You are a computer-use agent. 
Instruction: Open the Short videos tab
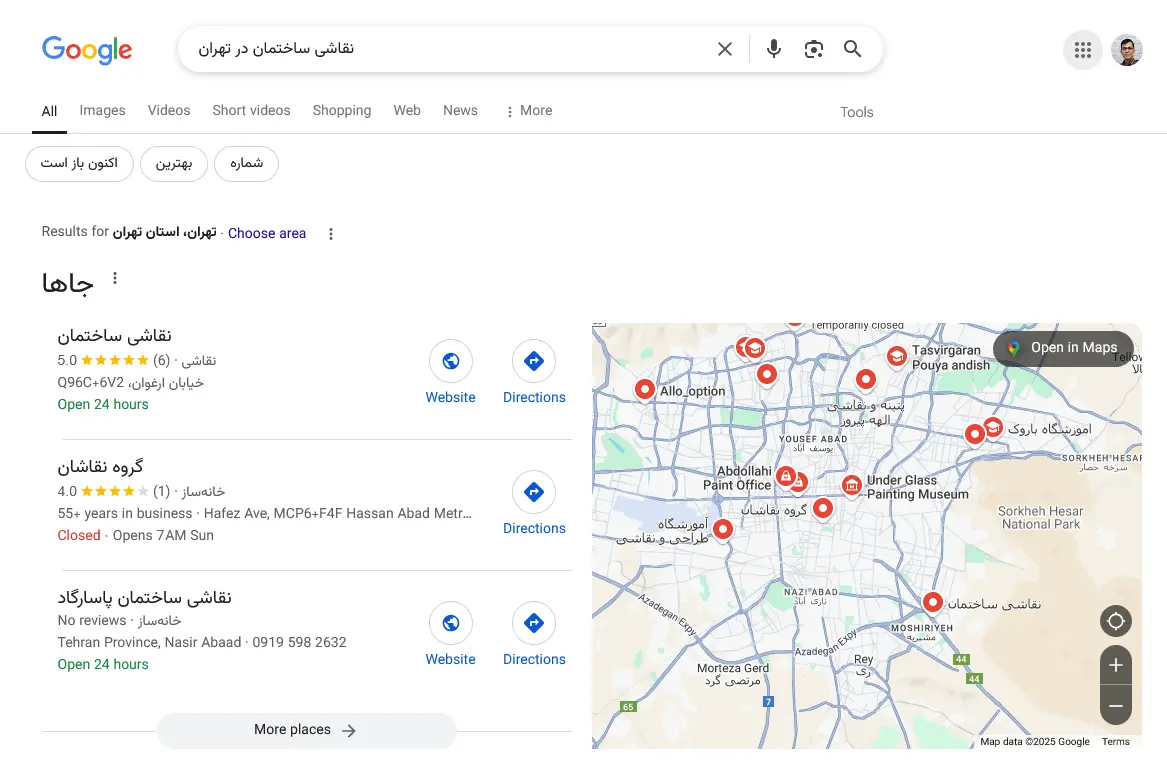[x=252, y=111]
